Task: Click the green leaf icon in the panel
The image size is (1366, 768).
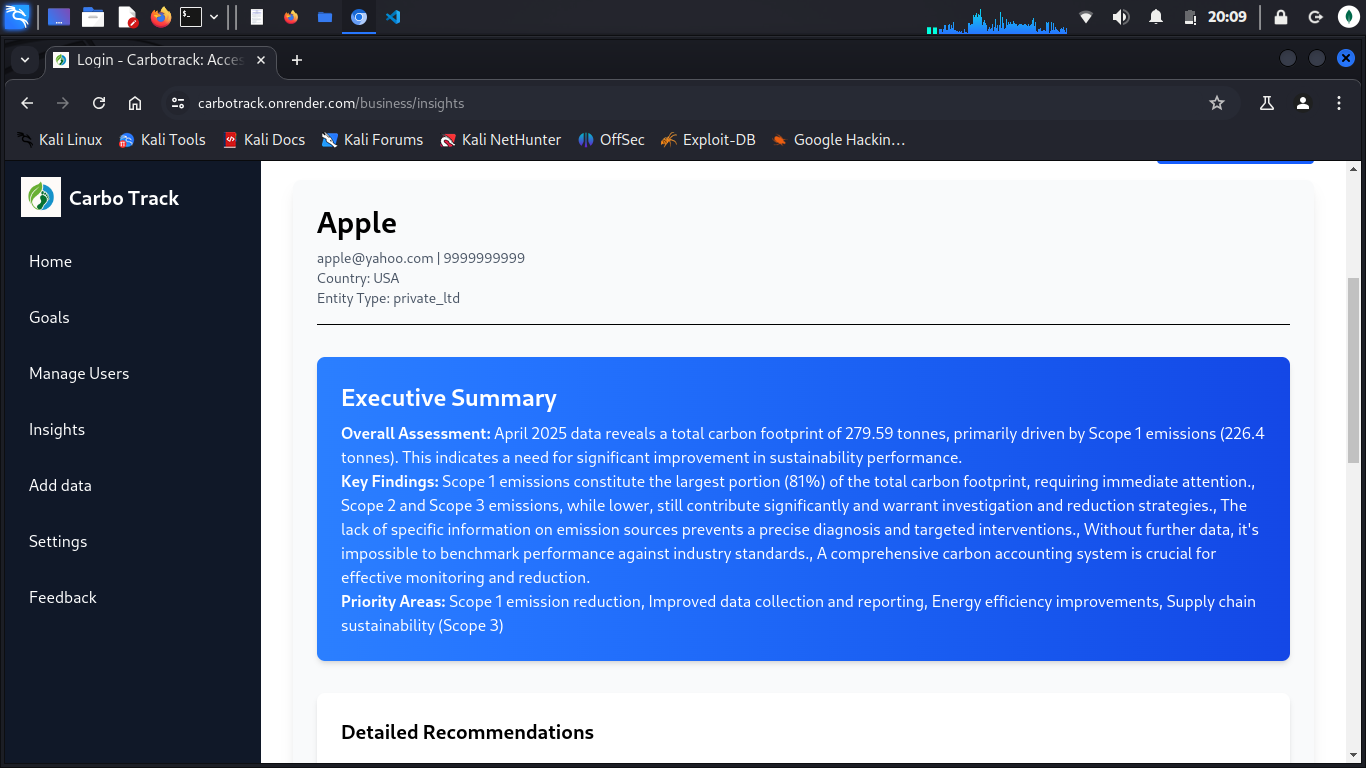Action: tap(1348, 17)
